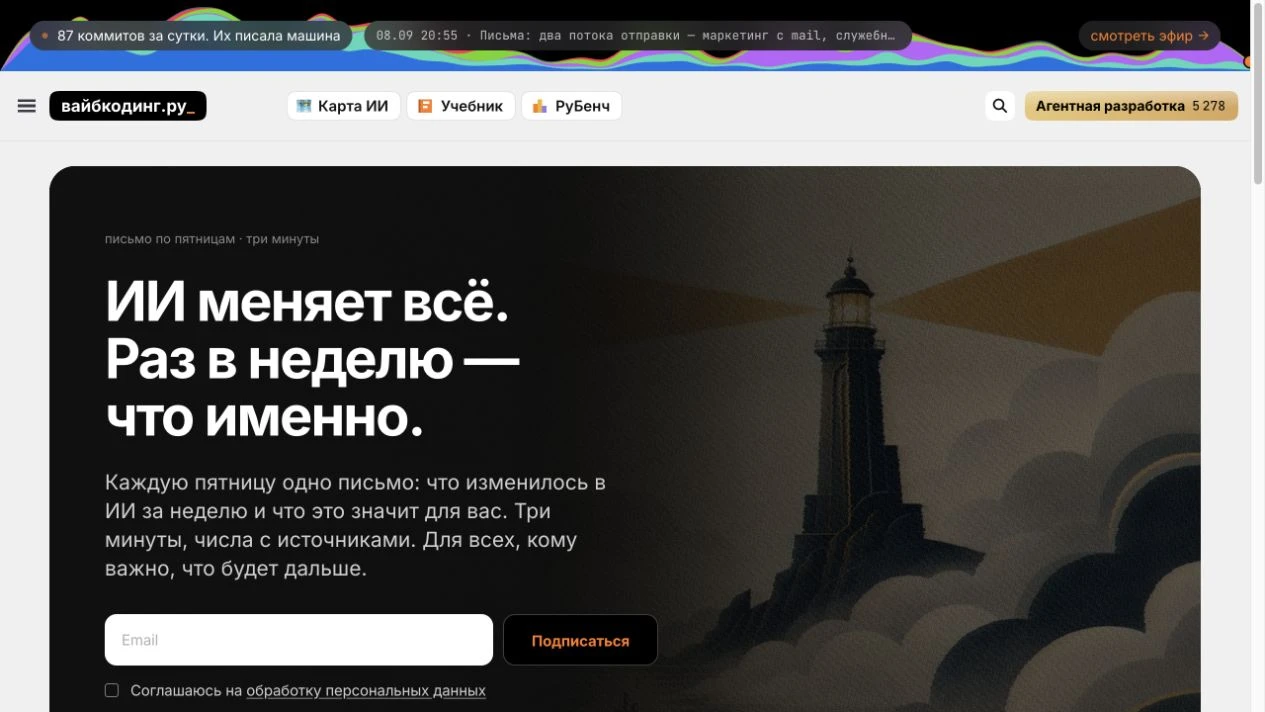Click the ИИ меняет всё headline
Screen dimensions: 1265x712
point(312,360)
